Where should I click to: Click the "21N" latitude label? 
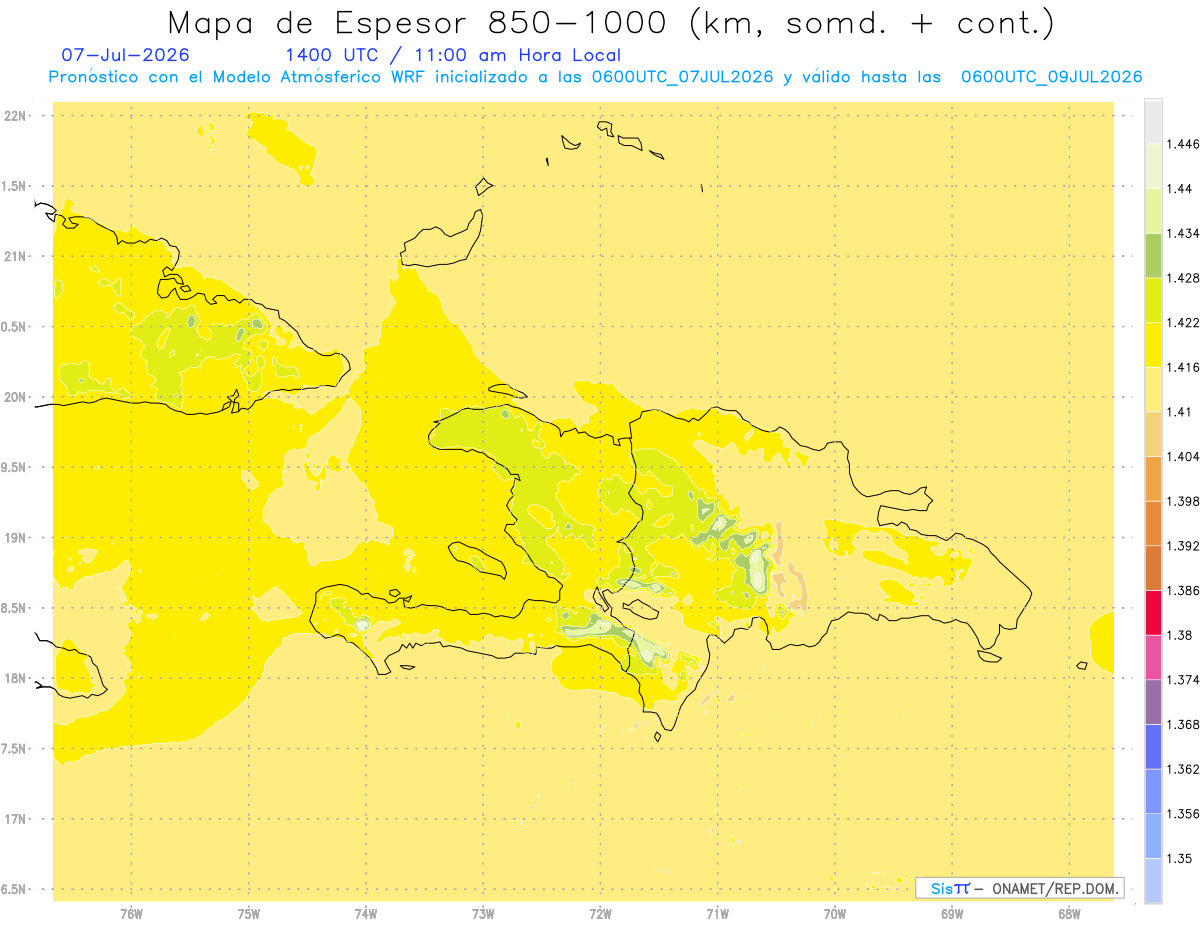point(17,257)
